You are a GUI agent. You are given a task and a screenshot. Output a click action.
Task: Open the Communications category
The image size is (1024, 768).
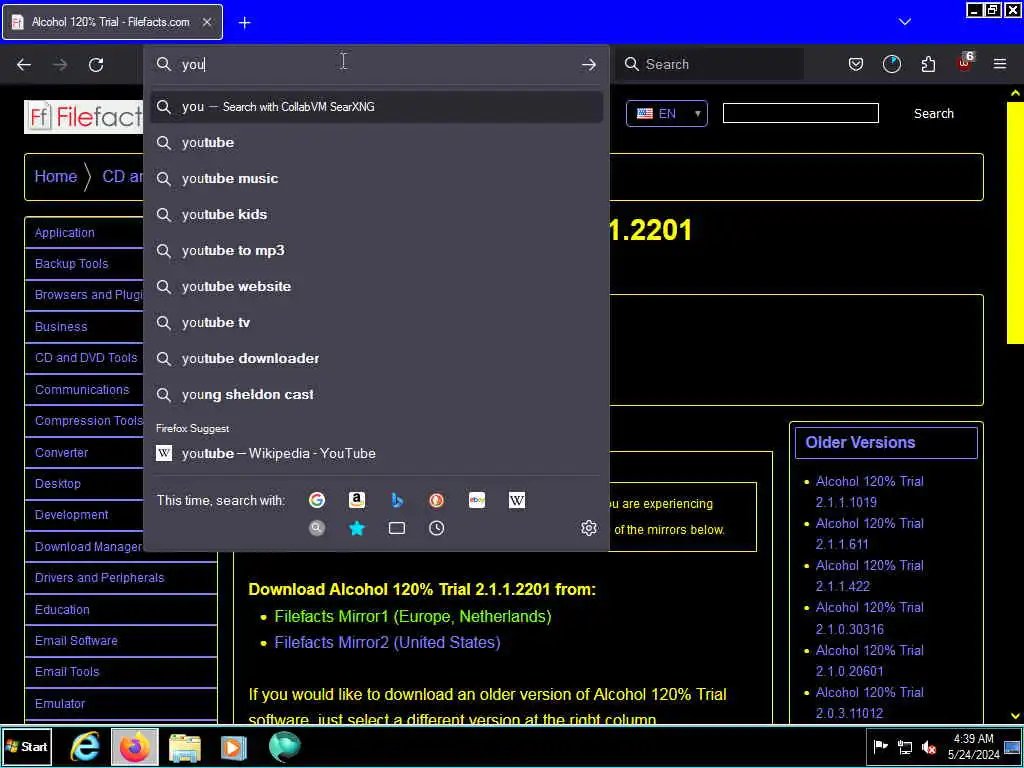pyautogui.click(x=82, y=389)
